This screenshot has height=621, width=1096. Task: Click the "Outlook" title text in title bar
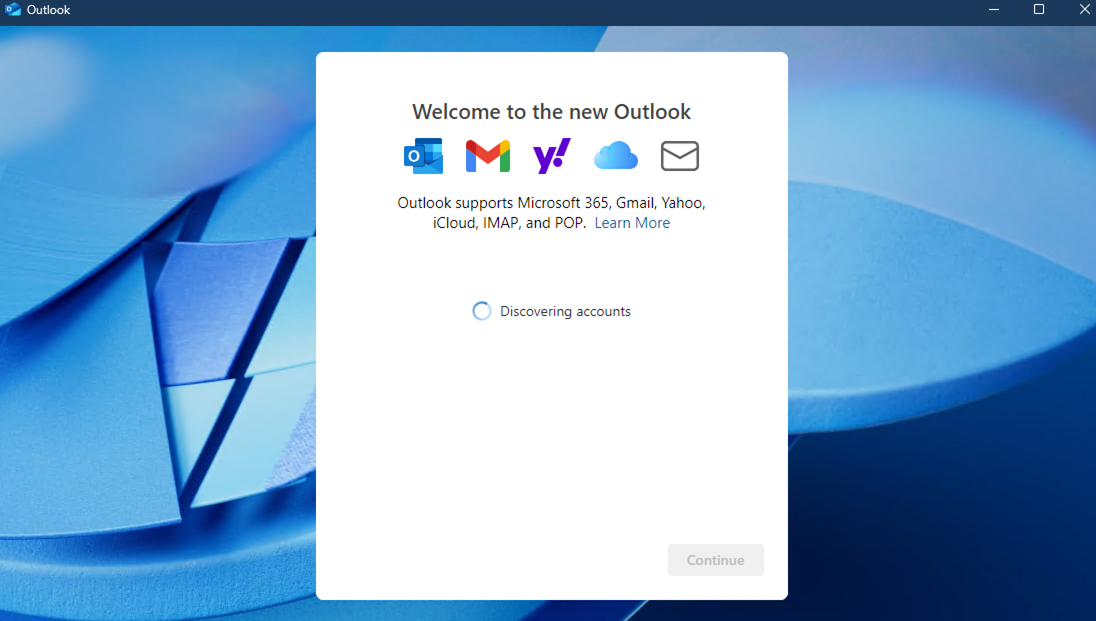48,10
